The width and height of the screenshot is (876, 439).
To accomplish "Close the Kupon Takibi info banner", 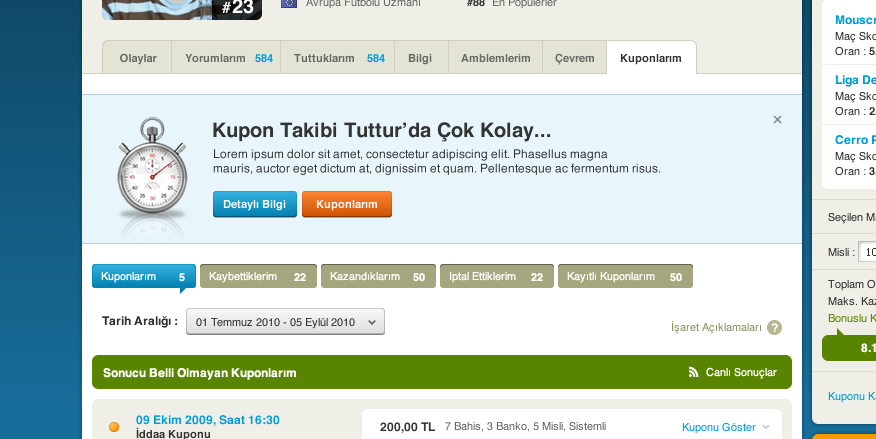I will [777, 120].
